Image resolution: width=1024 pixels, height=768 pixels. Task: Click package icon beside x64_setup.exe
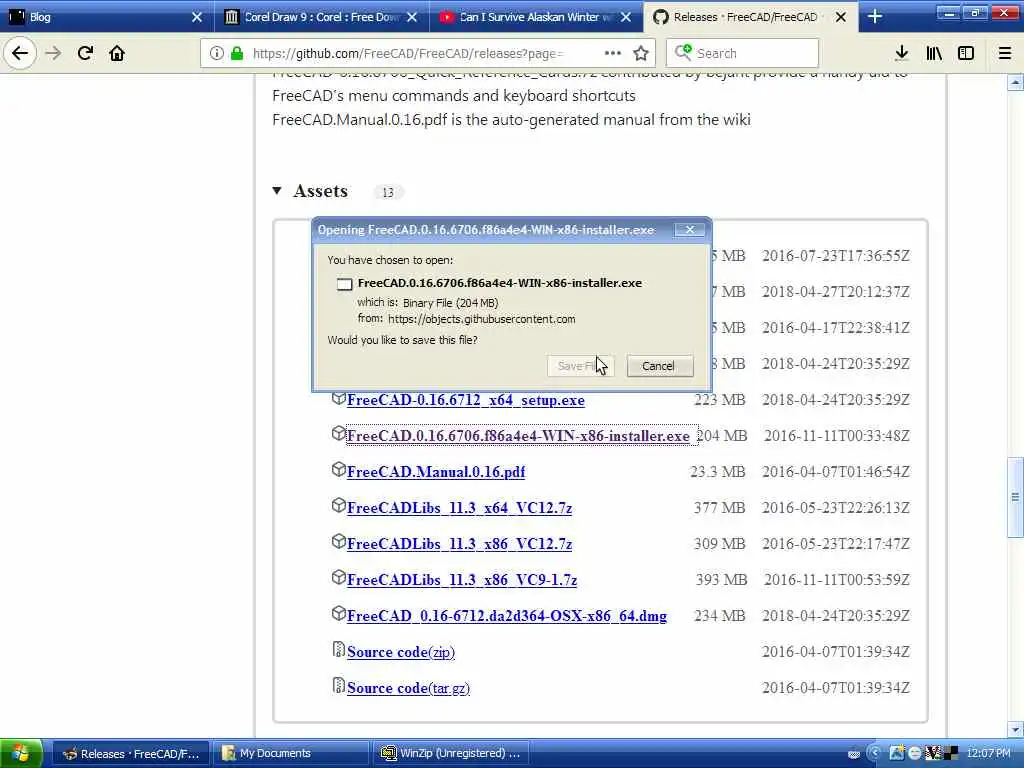[338, 397]
